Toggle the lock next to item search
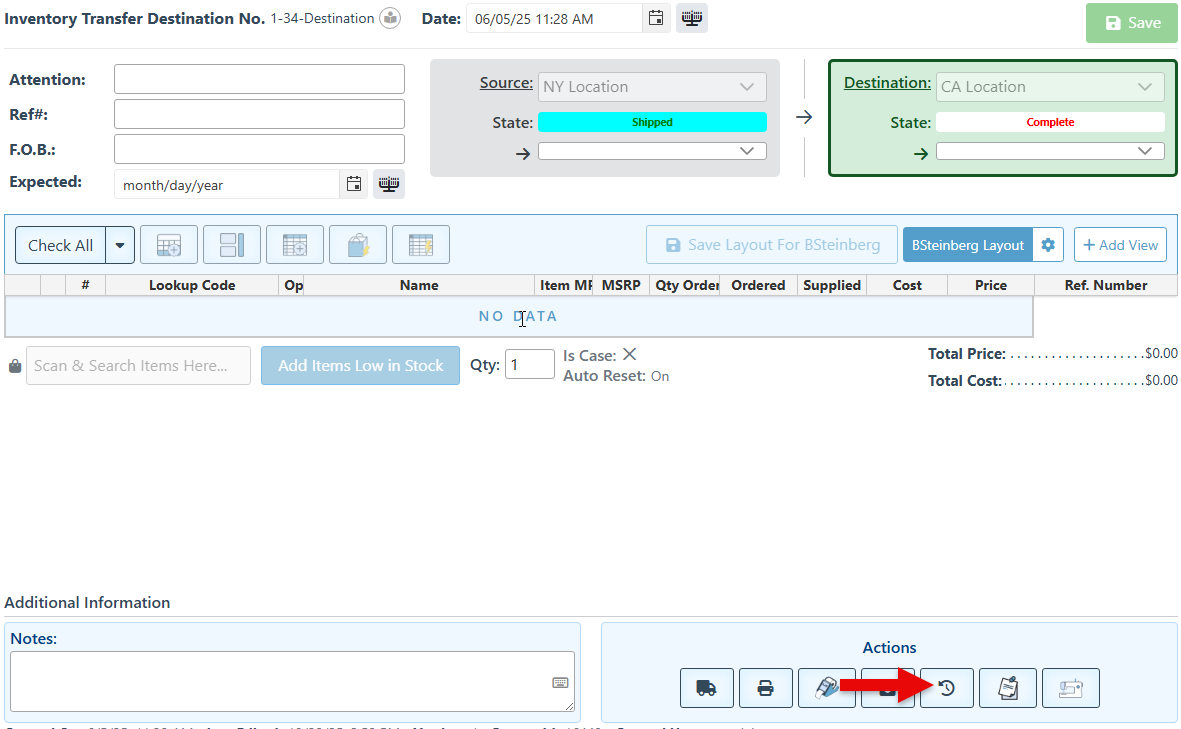 click(x=15, y=366)
